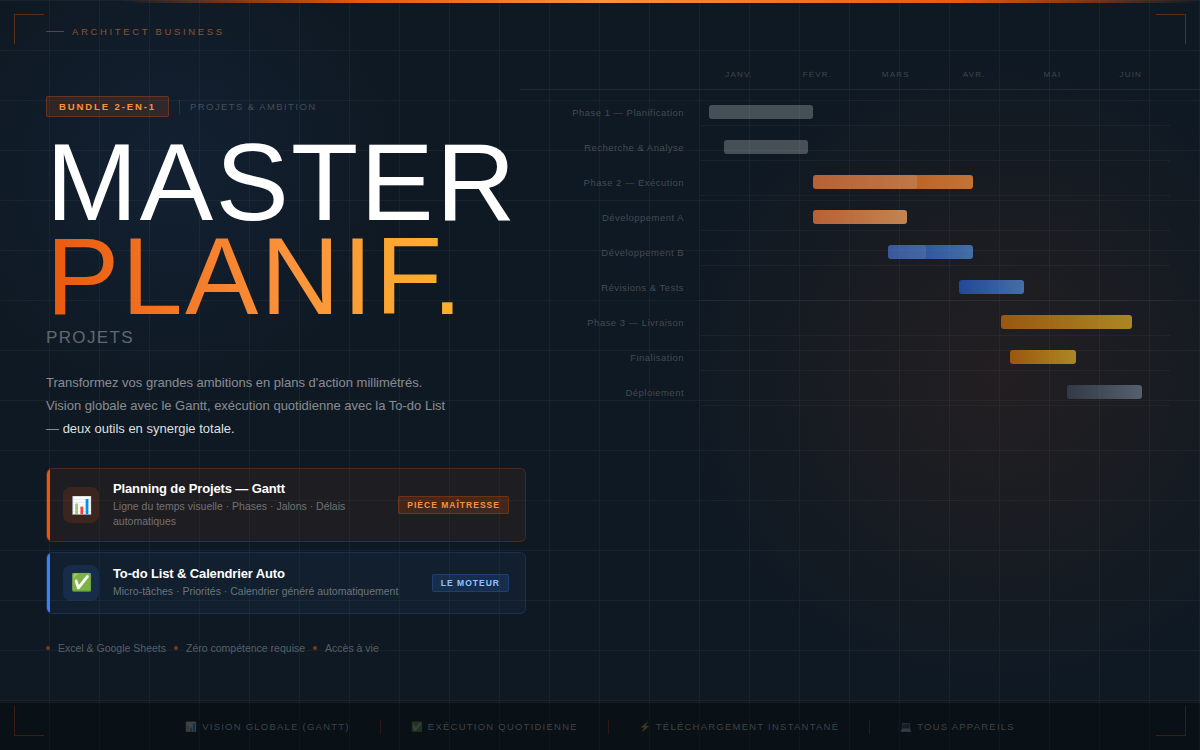Select the MARS month header

coord(895,75)
